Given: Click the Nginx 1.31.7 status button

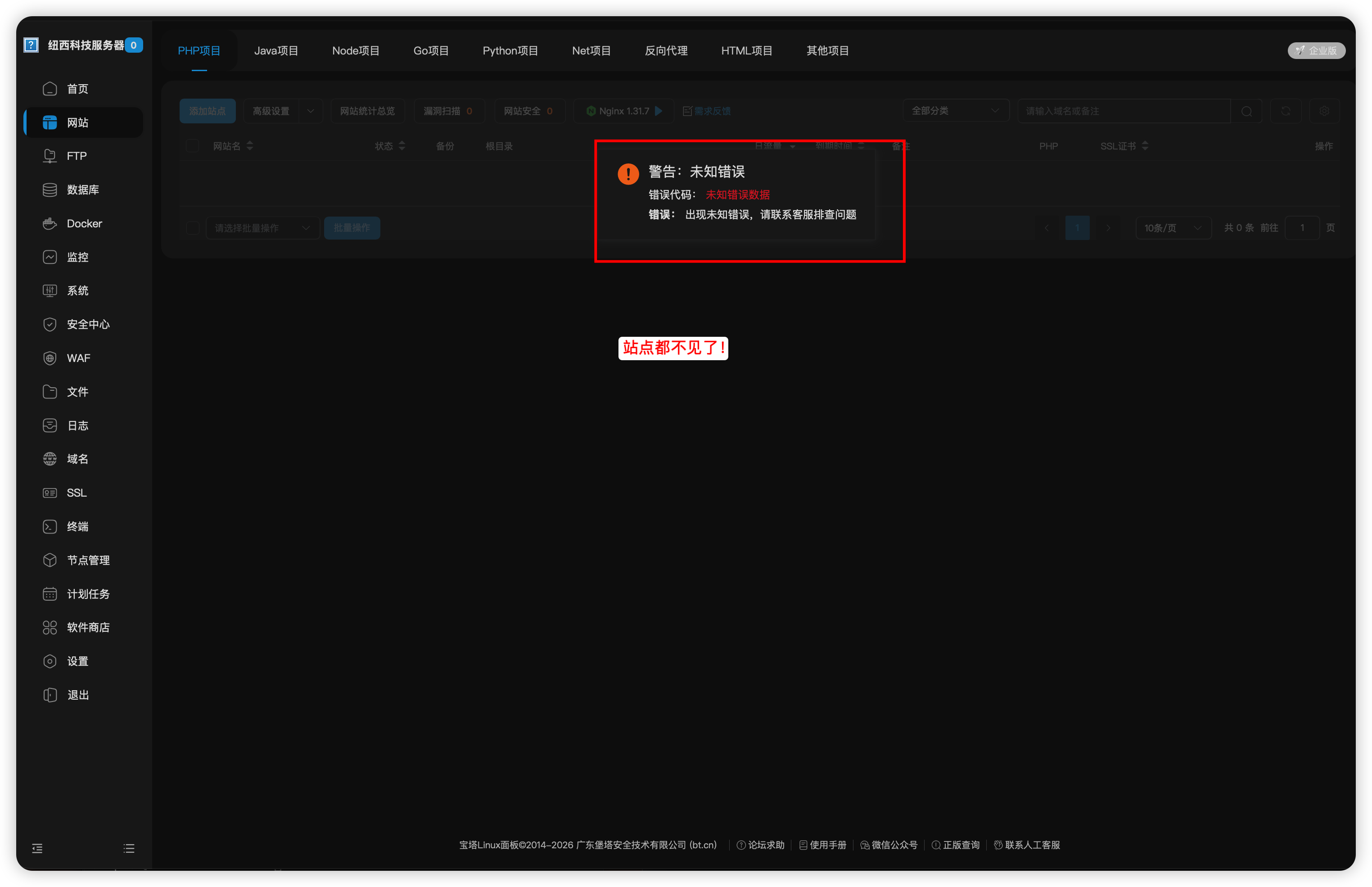Looking at the screenshot, I should (623, 111).
